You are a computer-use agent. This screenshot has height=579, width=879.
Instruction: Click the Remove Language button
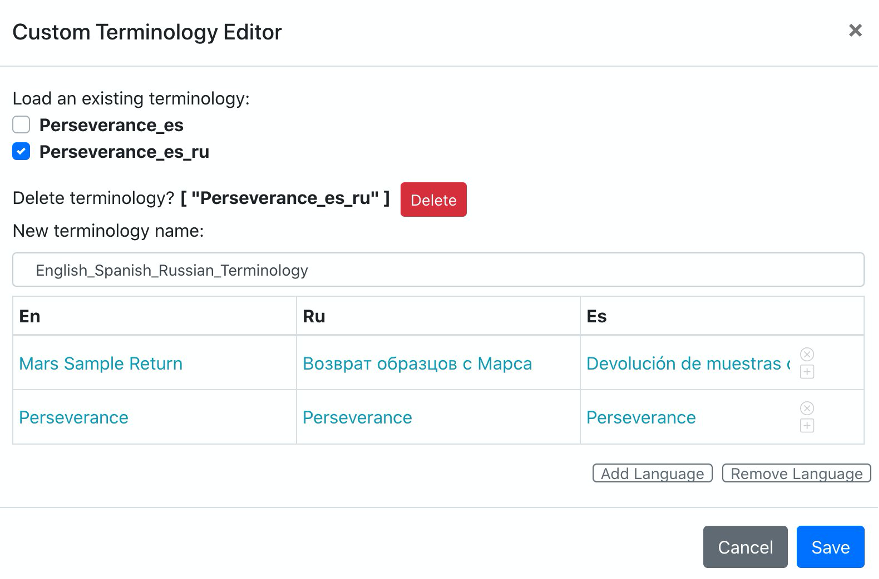(796, 473)
